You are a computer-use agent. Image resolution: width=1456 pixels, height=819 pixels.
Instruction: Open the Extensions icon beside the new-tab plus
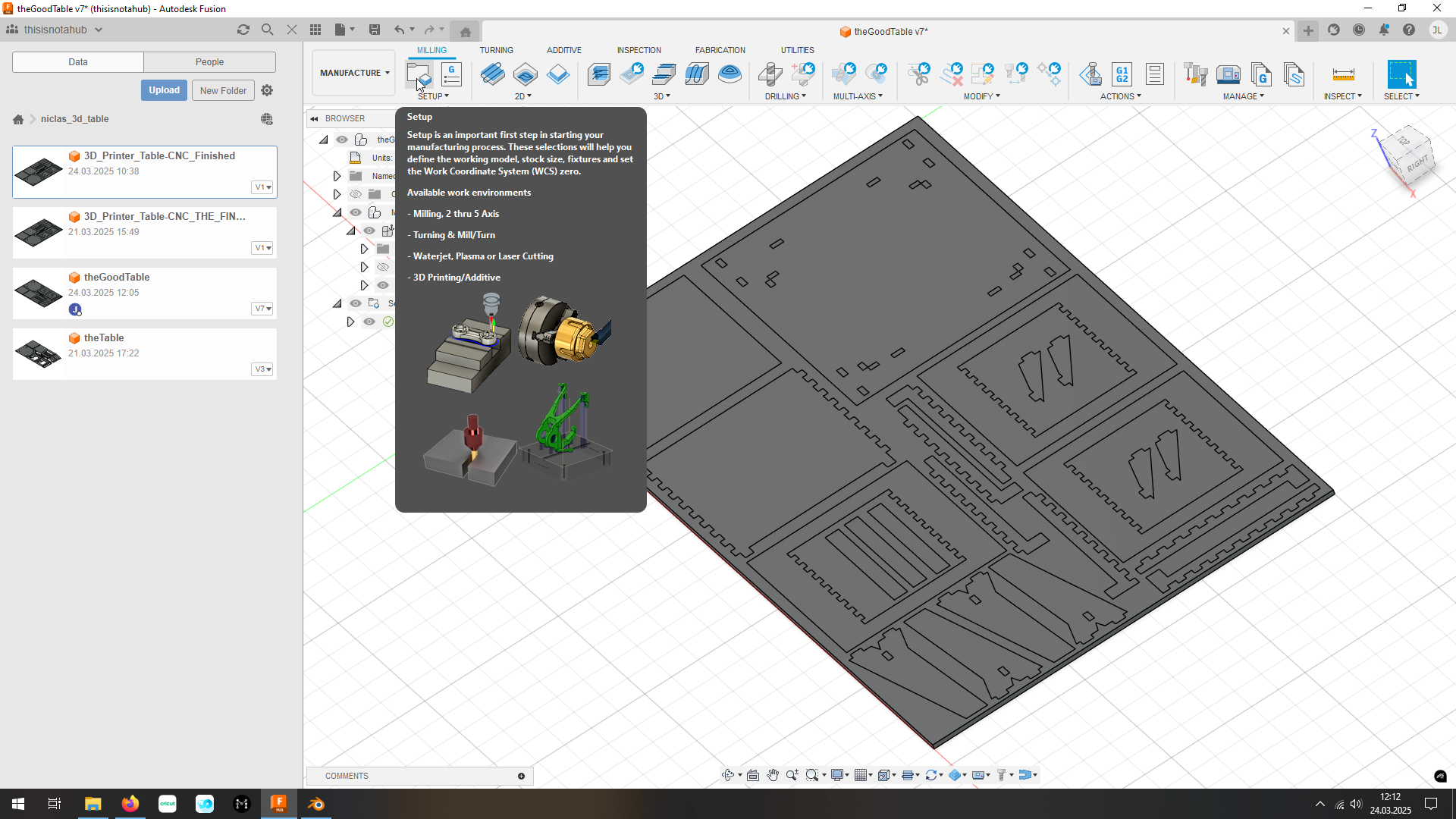(1334, 30)
